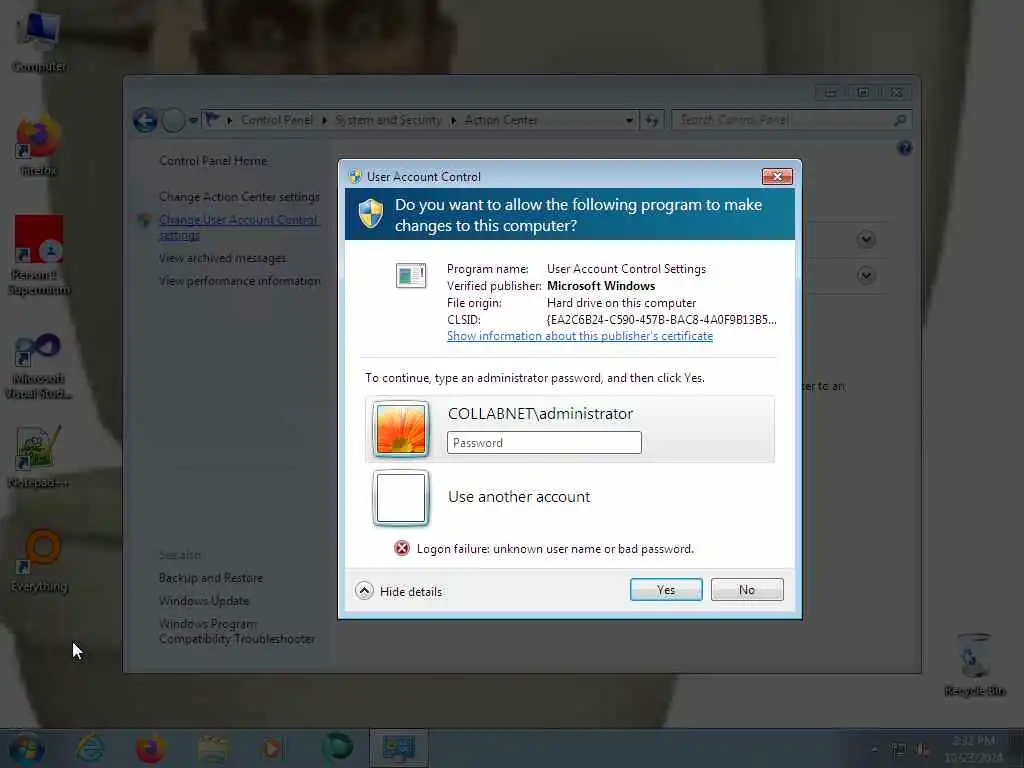1024x768 pixels.
Task: Open View performance information link
Action: click(x=240, y=281)
